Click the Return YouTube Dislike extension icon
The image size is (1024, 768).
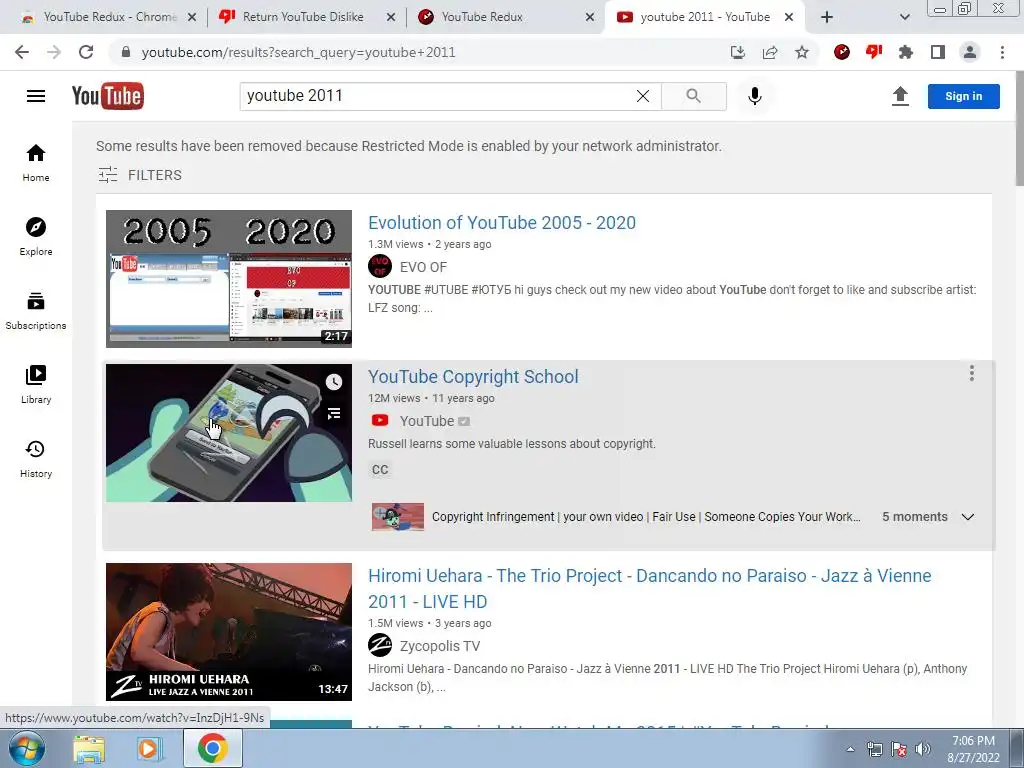(x=874, y=52)
